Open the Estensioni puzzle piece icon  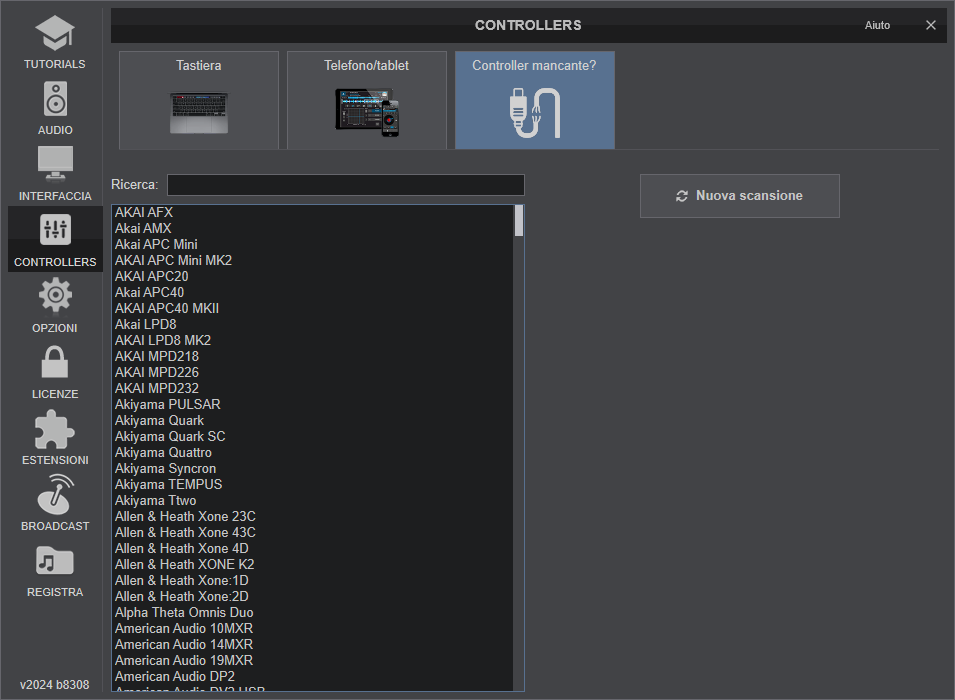pyautogui.click(x=55, y=430)
